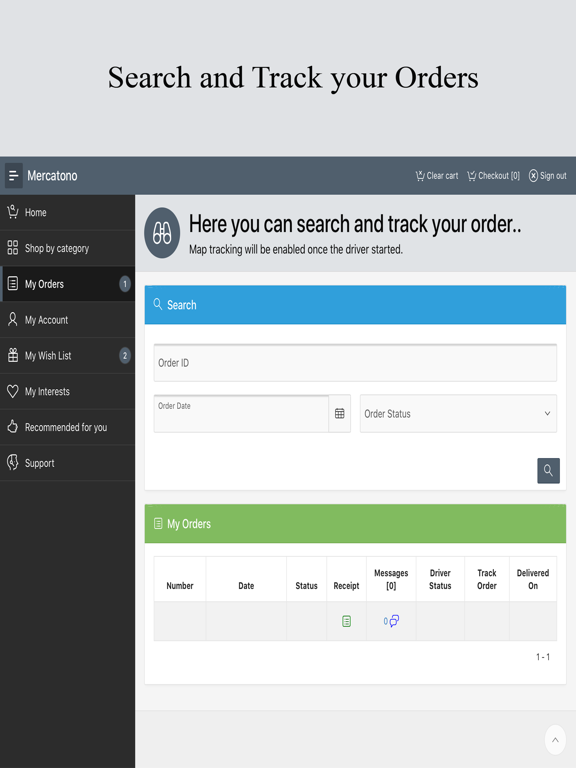
Task: Open the Order Date calendar picker
Action: 339,414
